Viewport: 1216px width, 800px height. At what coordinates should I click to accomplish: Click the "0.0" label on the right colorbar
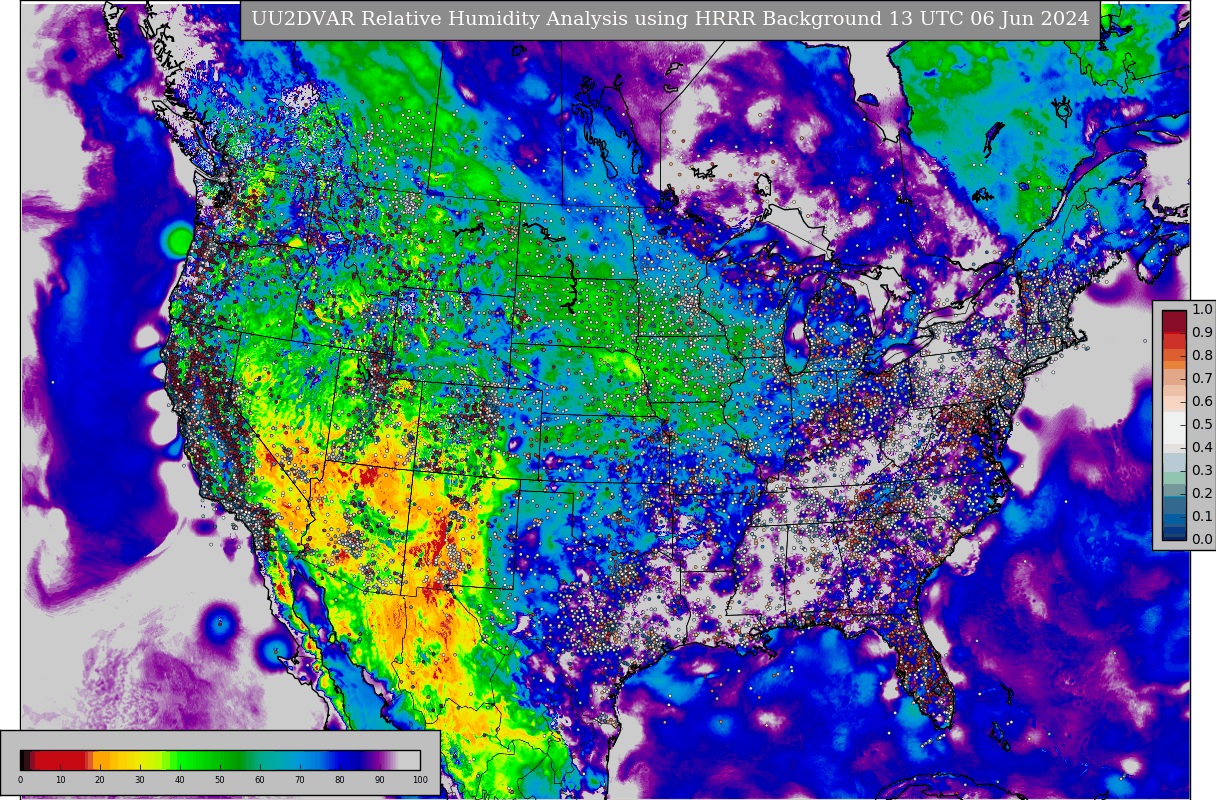tap(1202, 539)
